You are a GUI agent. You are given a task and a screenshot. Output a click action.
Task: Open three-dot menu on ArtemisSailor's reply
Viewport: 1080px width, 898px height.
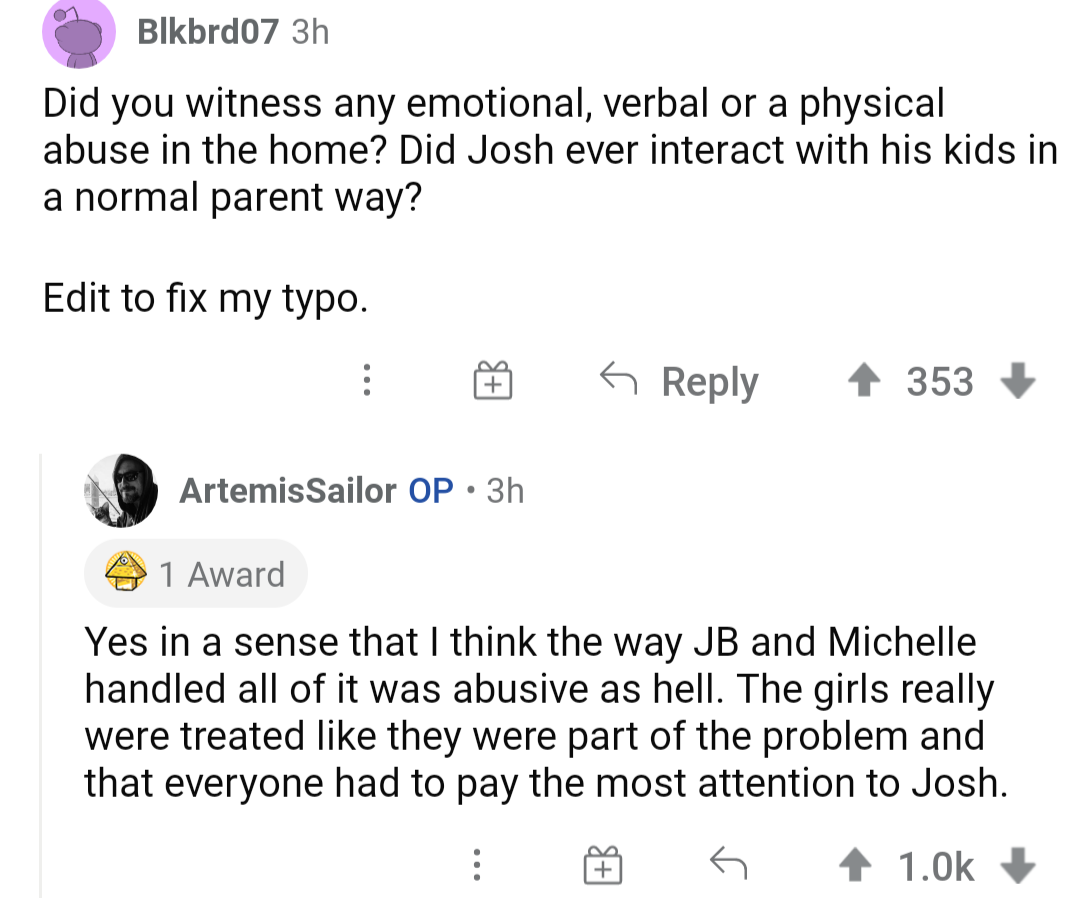[x=477, y=865]
